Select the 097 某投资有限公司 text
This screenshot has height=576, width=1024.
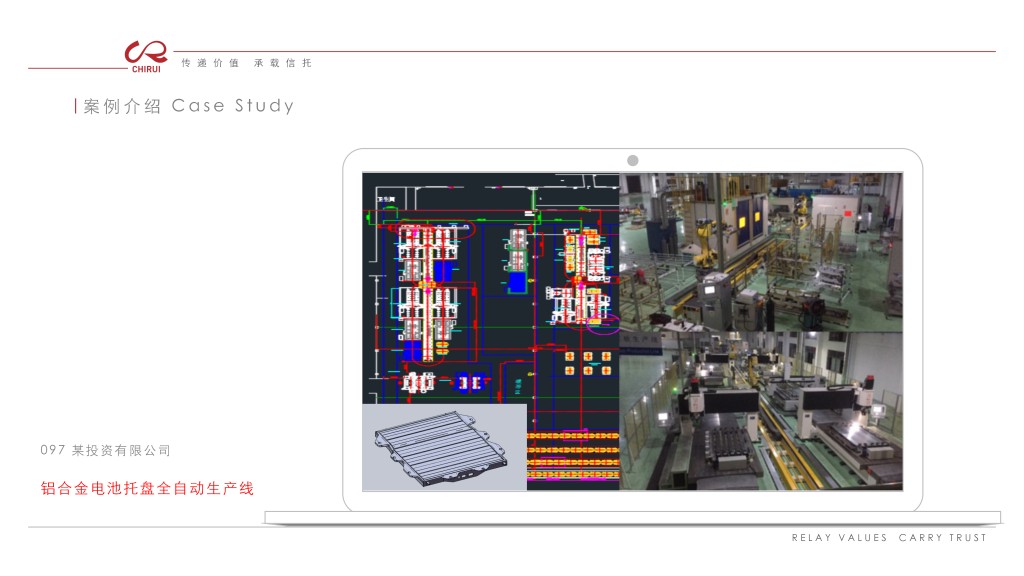(106, 451)
